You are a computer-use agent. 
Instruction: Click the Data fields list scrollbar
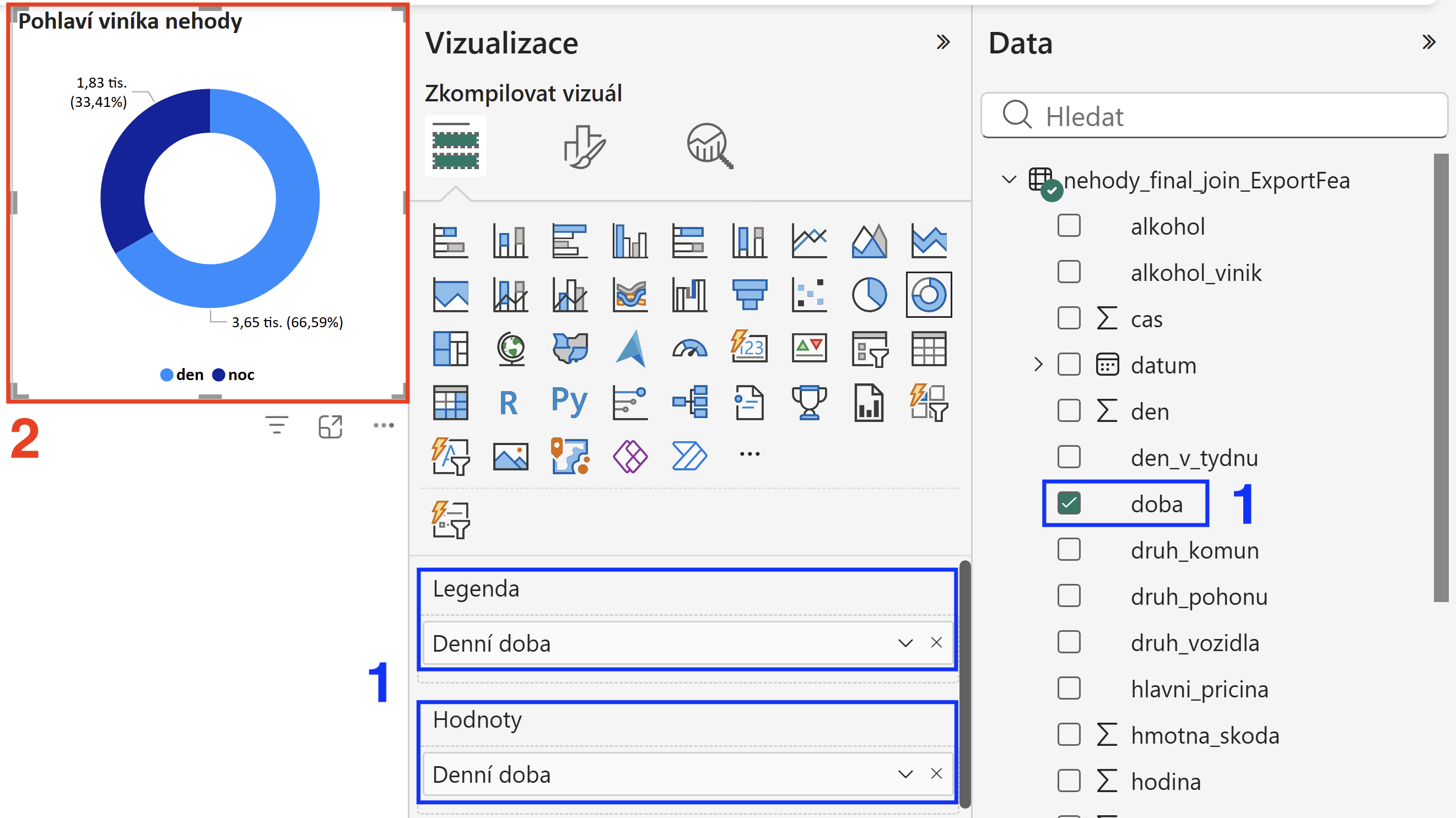click(1441, 377)
